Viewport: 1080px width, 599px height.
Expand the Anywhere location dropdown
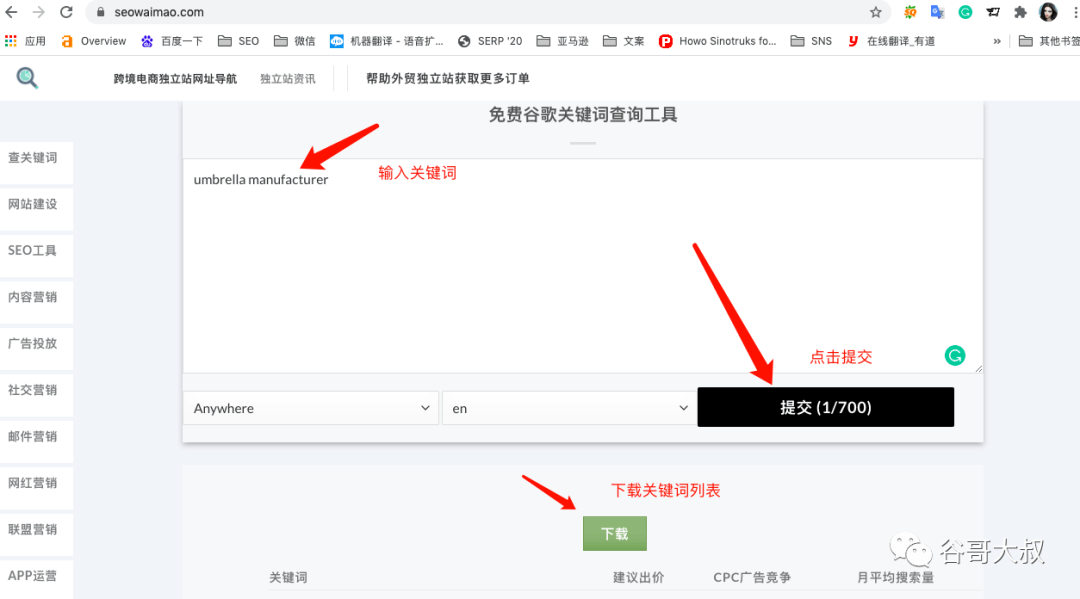coord(310,408)
